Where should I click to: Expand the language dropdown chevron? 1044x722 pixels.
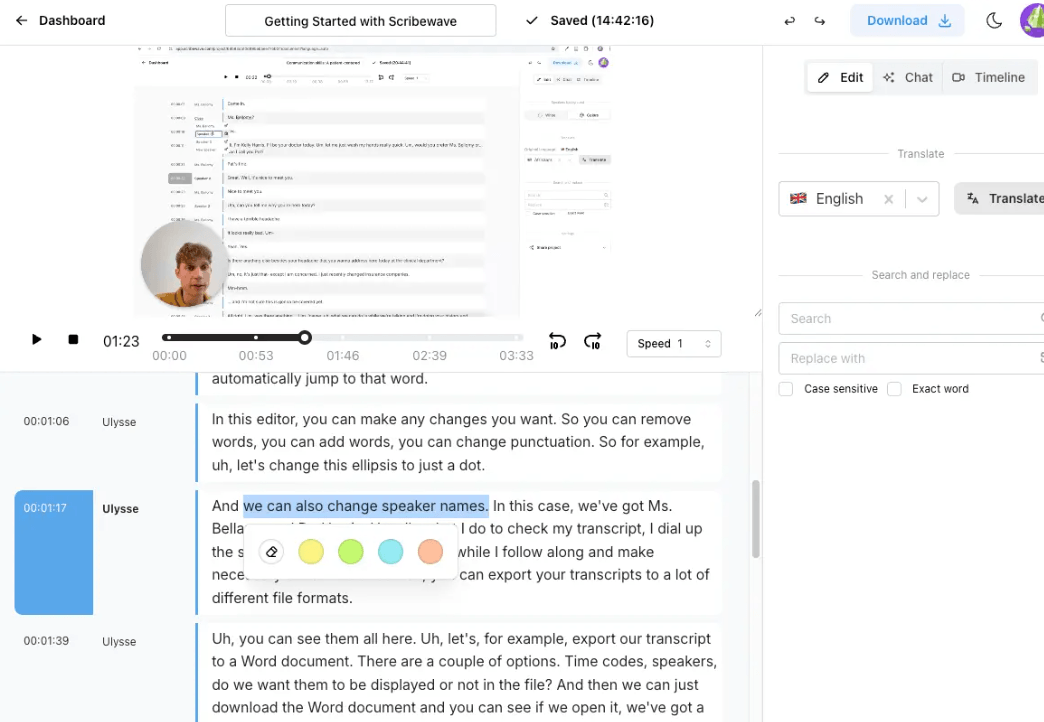(x=922, y=199)
